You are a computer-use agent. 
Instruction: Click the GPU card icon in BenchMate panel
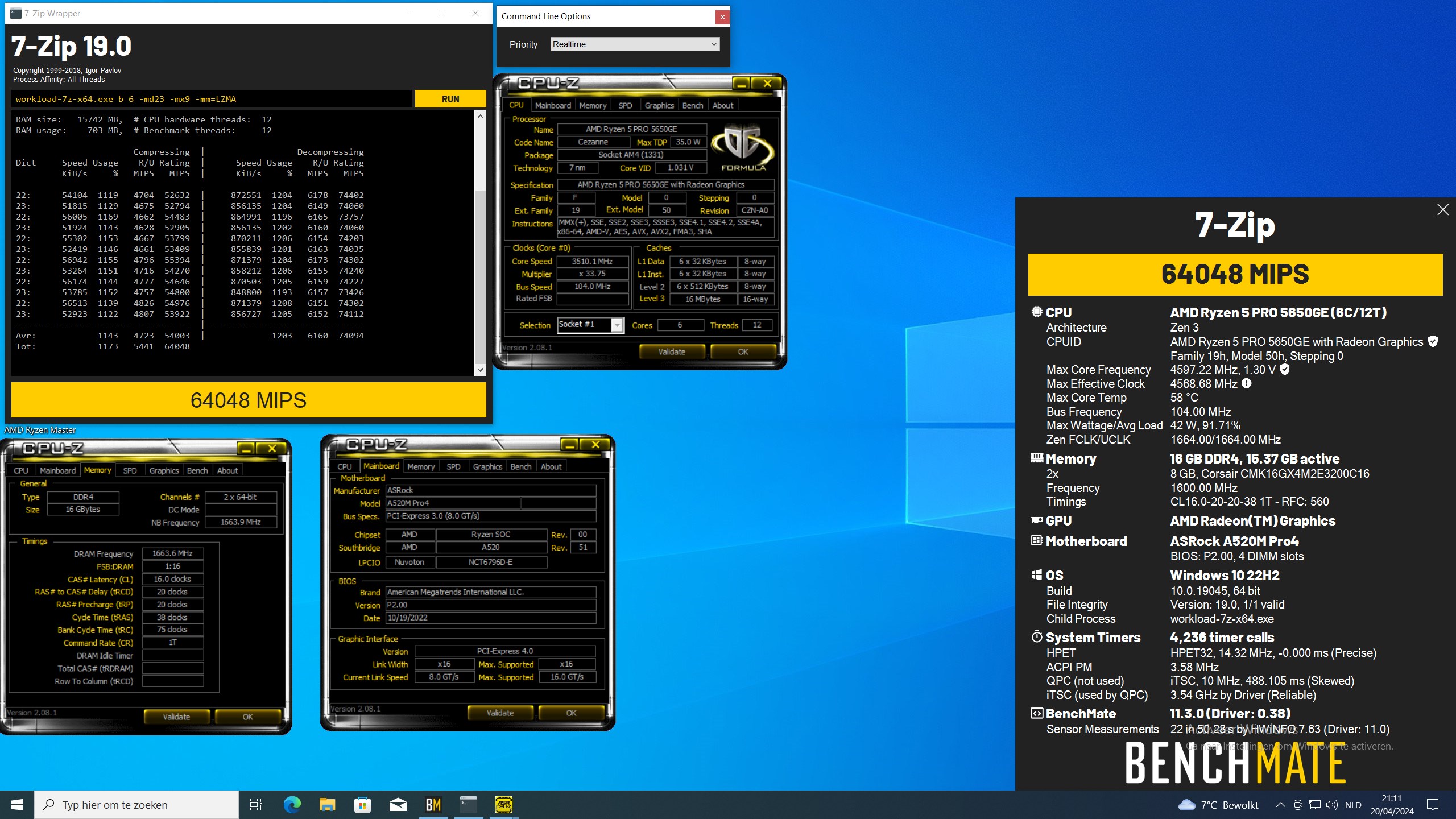(x=1037, y=520)
